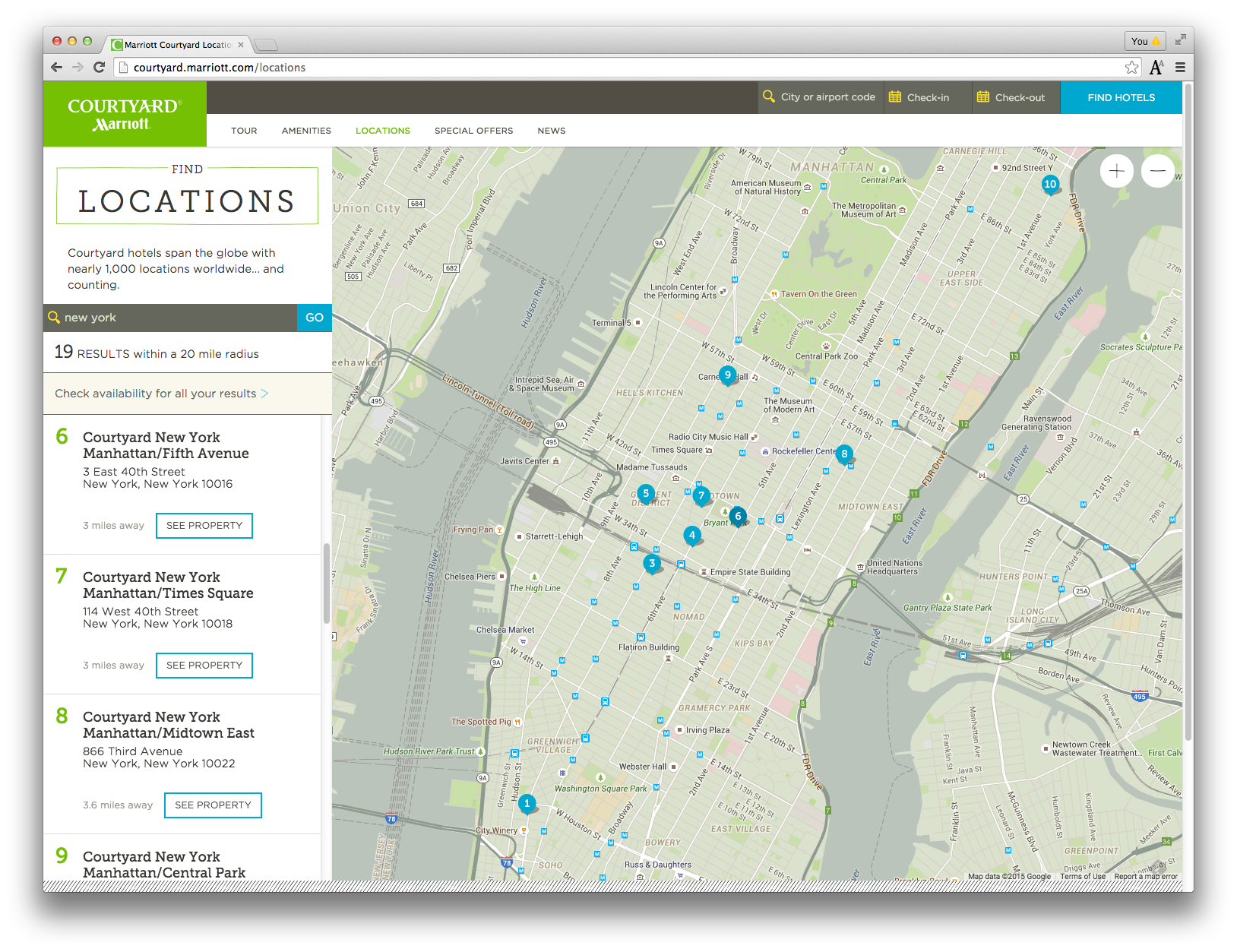Screen dimensions: 1237x952
Task: Click the Courtyard Marriott logo
Action: pyautogui.click(x=125, y=114)
